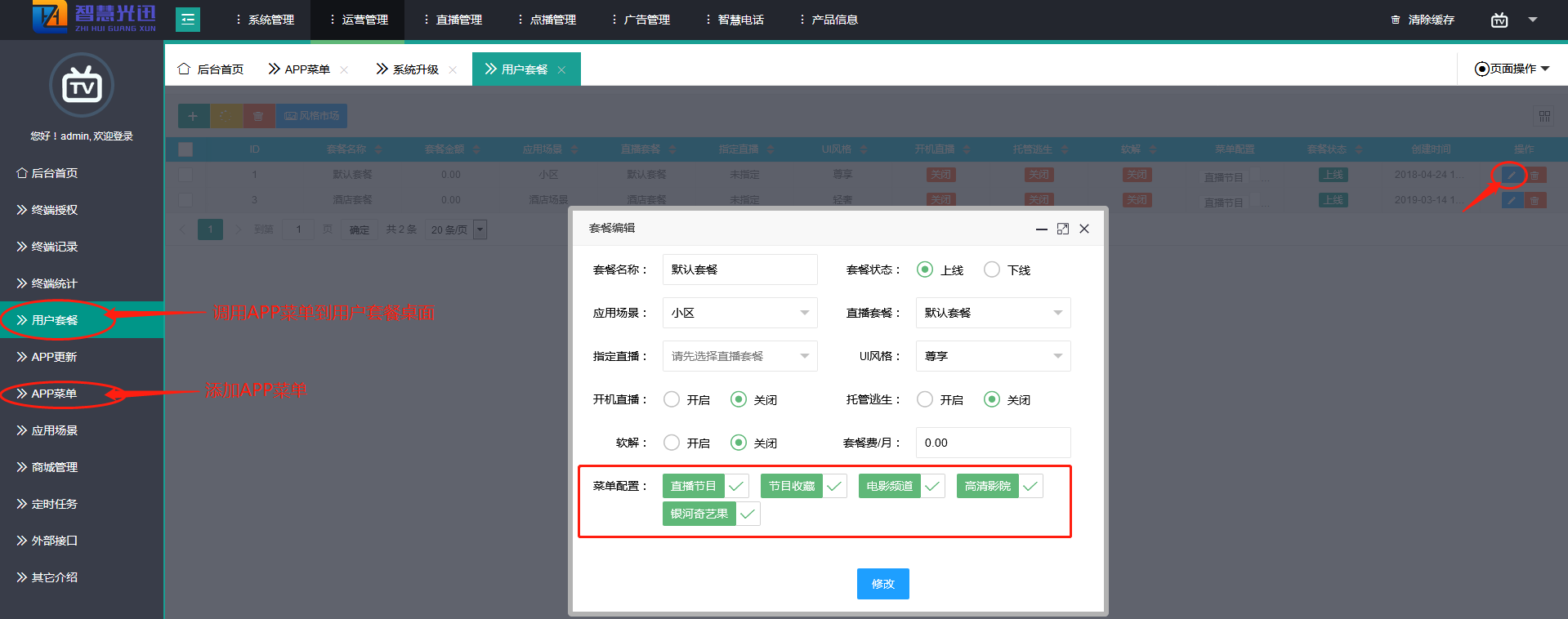Image resolution: width=1568 pixels, height=619 pixels.
Task: Click the column layout grid icon
Action: tap(1544, 116)
